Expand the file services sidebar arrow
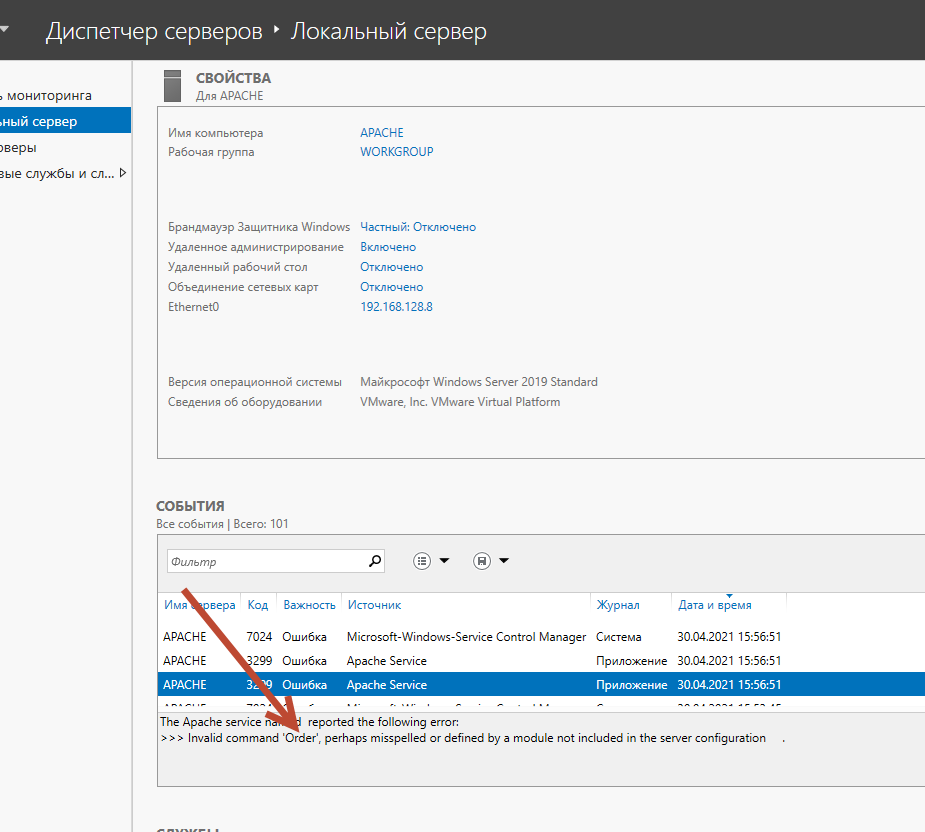The width and height of the screenshot is (925, 832). 123,173
